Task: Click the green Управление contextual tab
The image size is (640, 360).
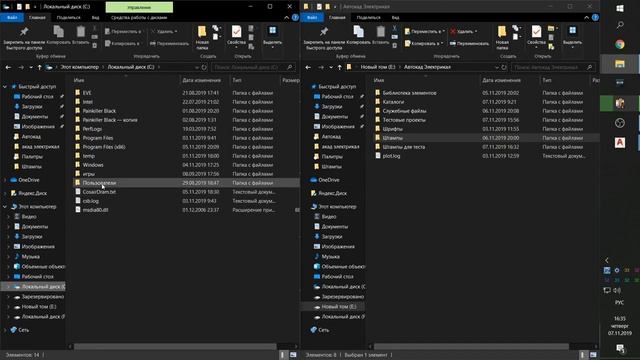Action: 139,7
